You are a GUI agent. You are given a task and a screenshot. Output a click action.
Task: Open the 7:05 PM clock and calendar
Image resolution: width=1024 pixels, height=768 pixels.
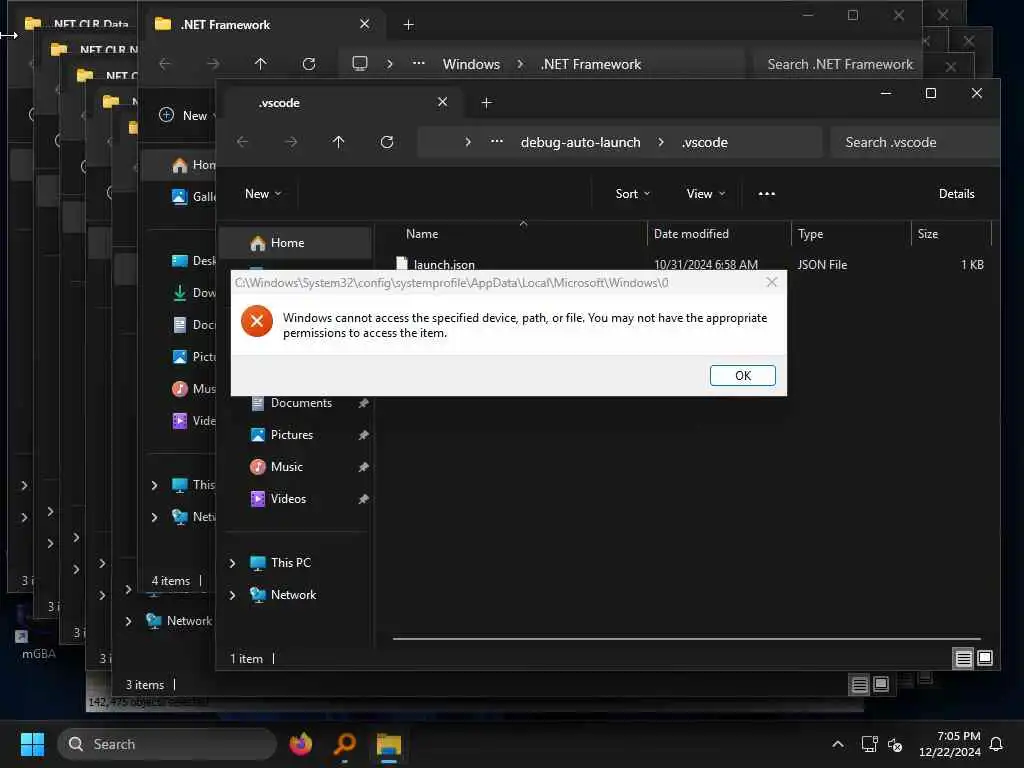coord(950,744)
